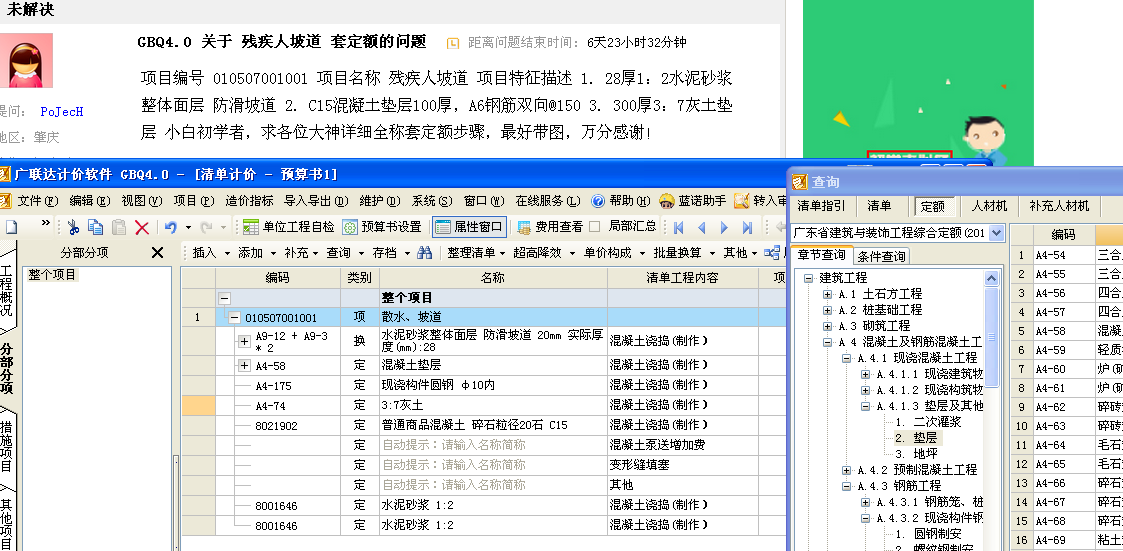
Task: Expand A.2 桩基础工程 tree node
Action: [828, 310]
